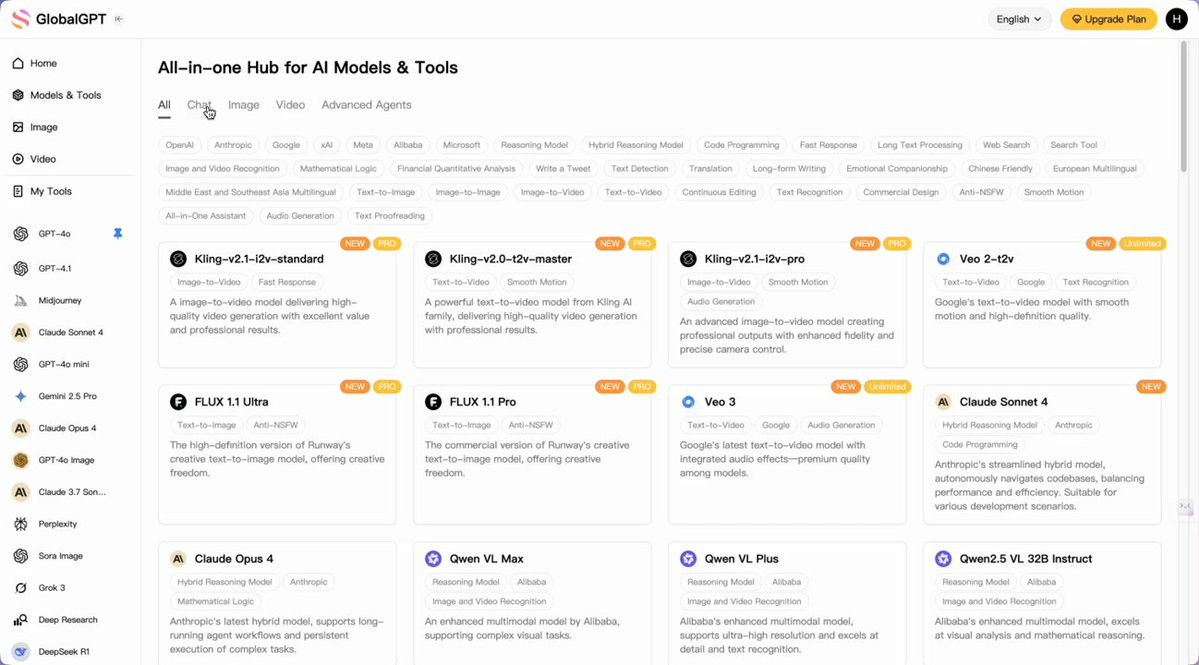Toggle the Long Text Processing filter chip
The height and width of the screenshot is (665, 1199).
[920, 145]
